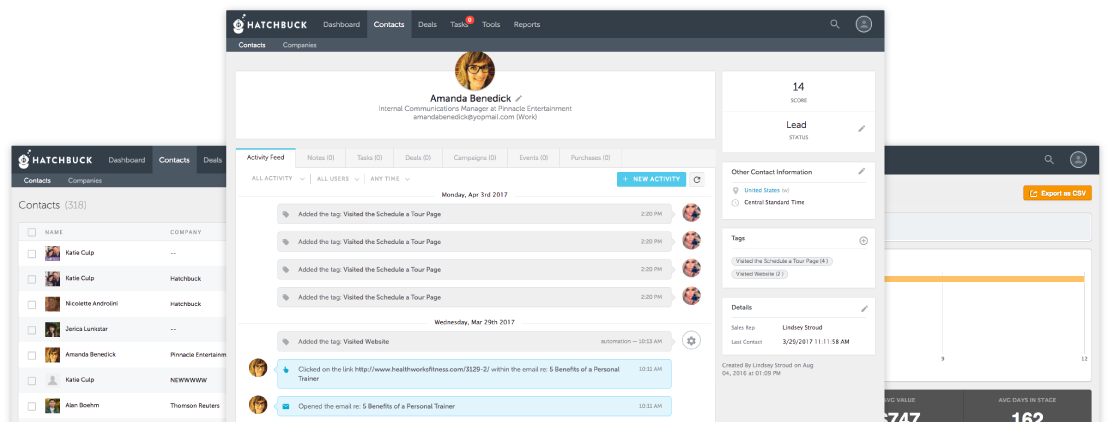Sort contacts by the Company column header
1110x422 pixels.
185,232
